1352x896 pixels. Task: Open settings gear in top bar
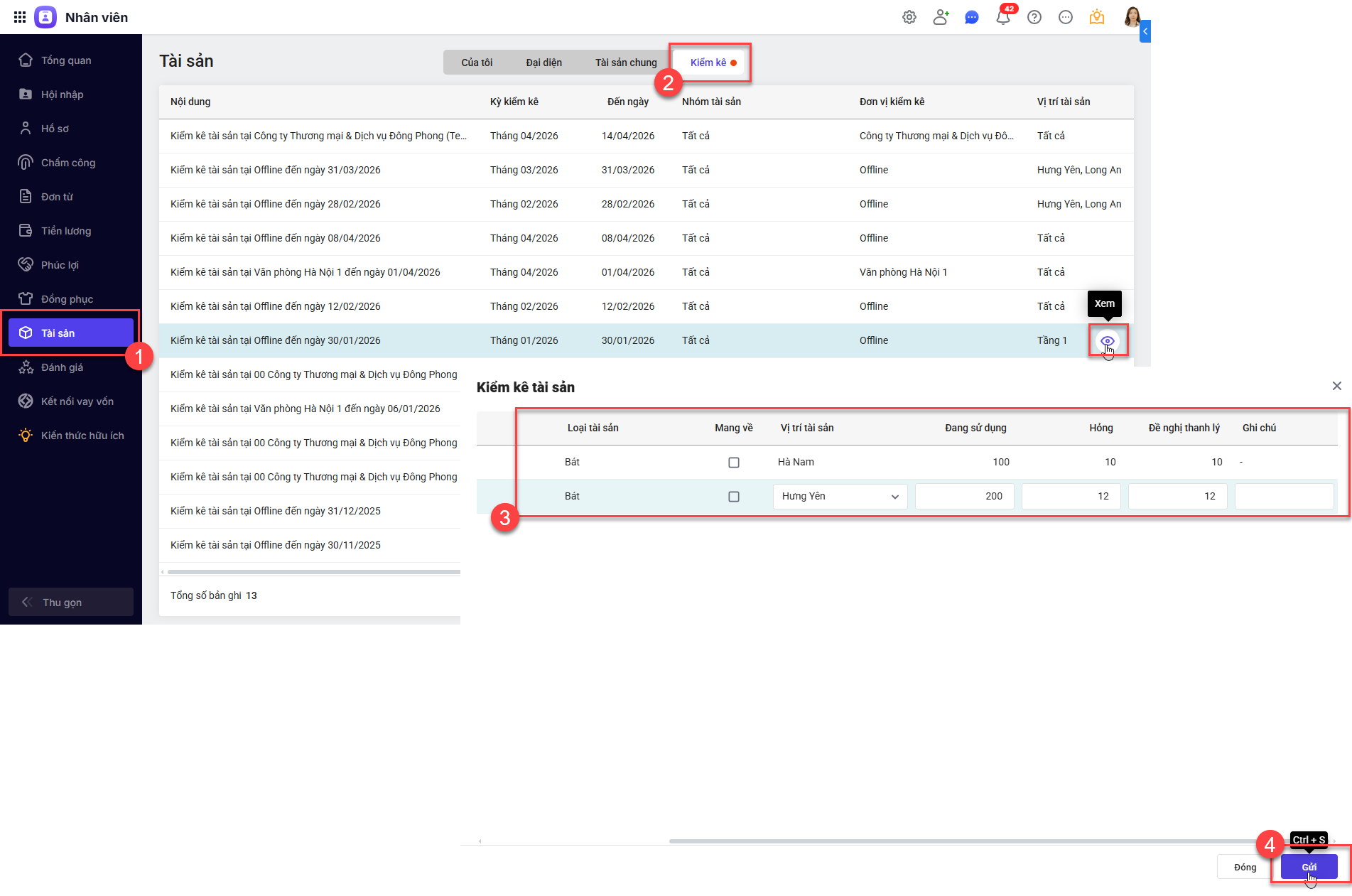coord(909,17)
